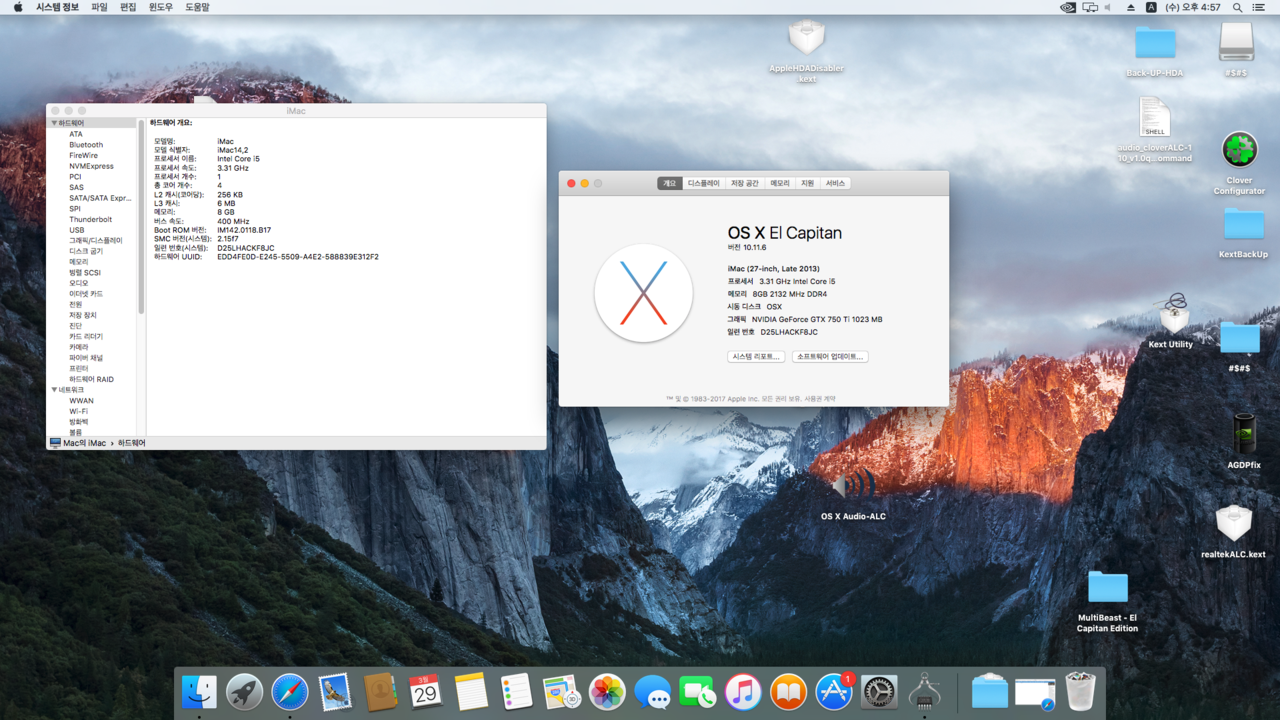Open System Preferences gear in dock
This screenshot has height=720, width=1280.
879,692
